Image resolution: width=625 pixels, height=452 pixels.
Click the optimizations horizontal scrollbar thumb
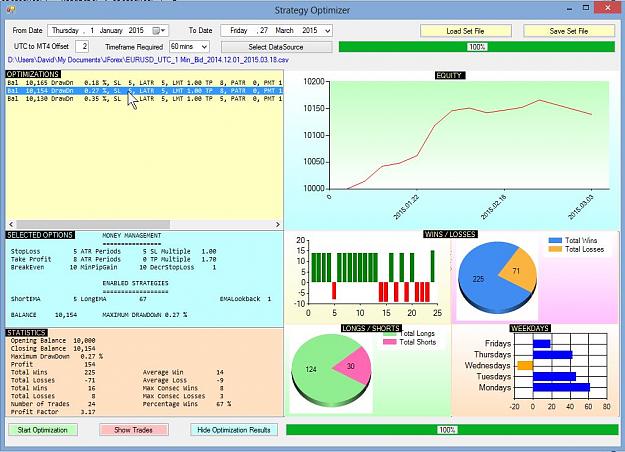point(93,224)
